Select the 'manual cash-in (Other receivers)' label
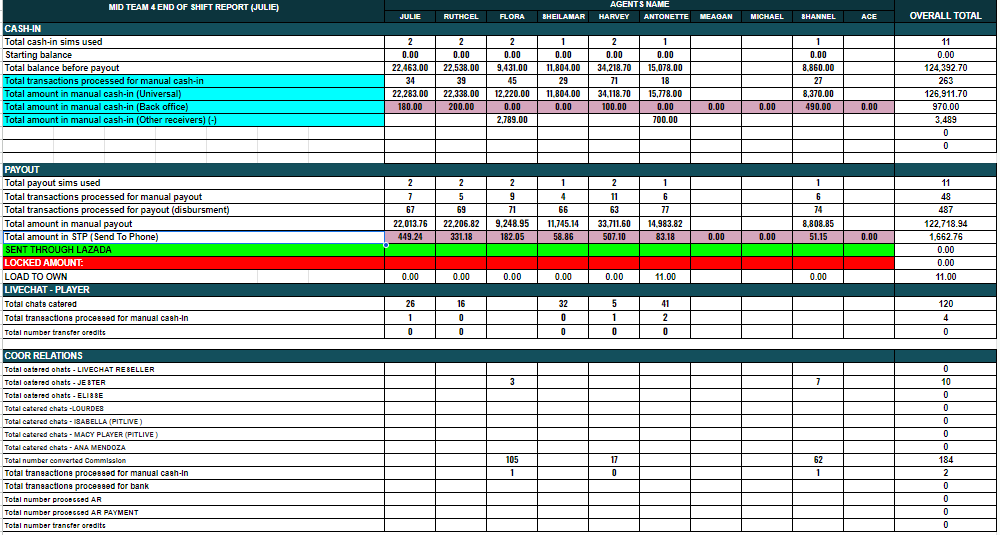This screenshot has height=535, width=1000. (x=193, y=120)
